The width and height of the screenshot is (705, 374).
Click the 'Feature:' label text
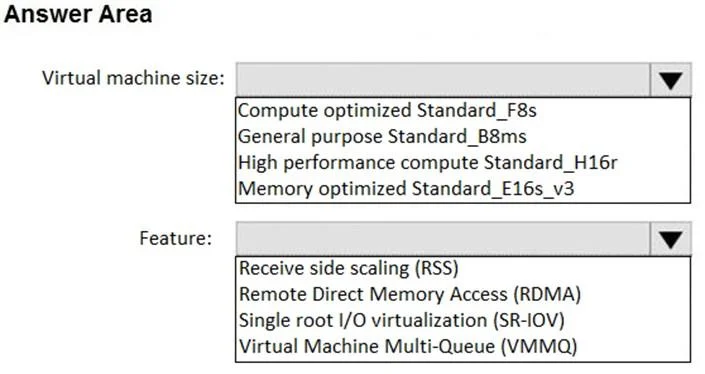point(175,238)
